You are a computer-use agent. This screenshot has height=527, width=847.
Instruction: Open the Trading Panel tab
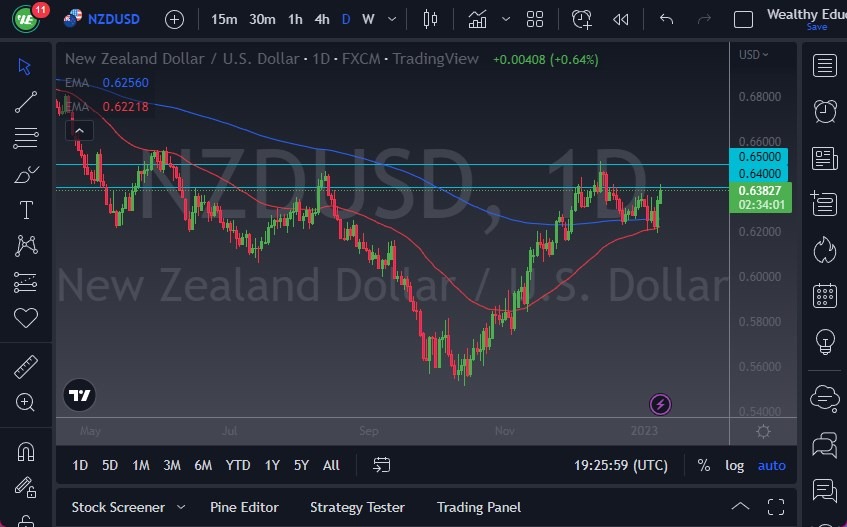[x=479, y=507]
